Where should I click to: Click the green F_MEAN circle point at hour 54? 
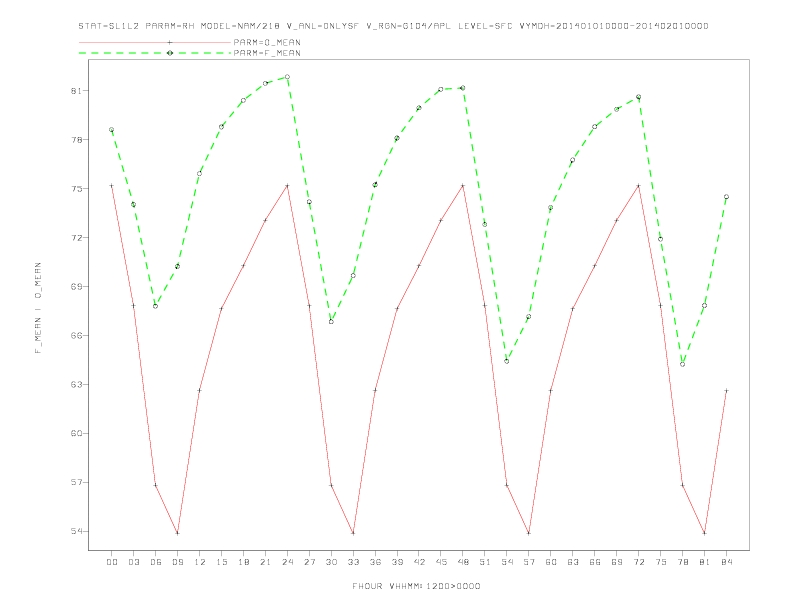tap(507, 361)
